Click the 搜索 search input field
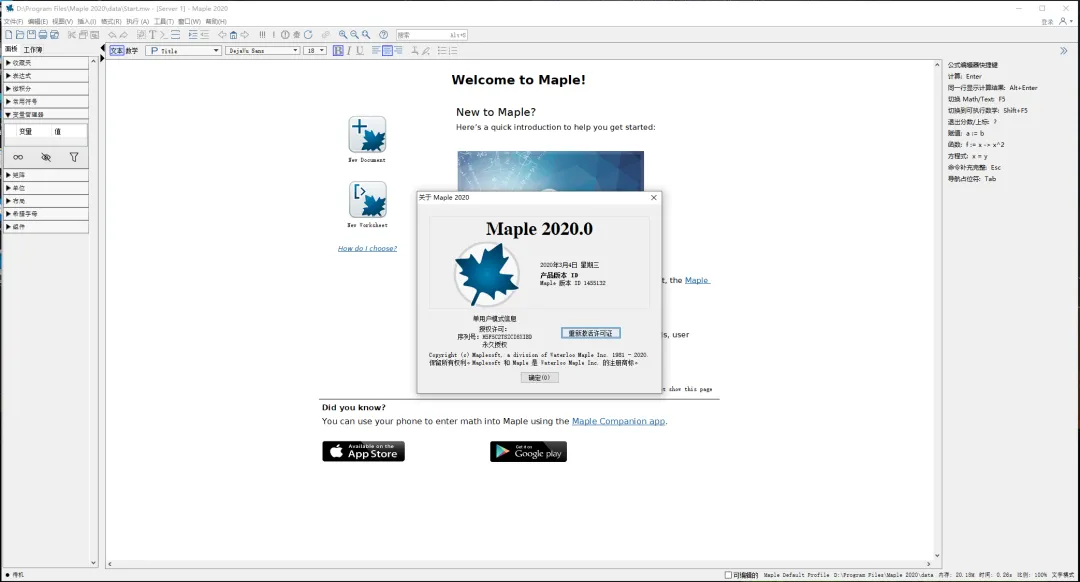Screen dimensions: 1080x582 click(432, 34)
